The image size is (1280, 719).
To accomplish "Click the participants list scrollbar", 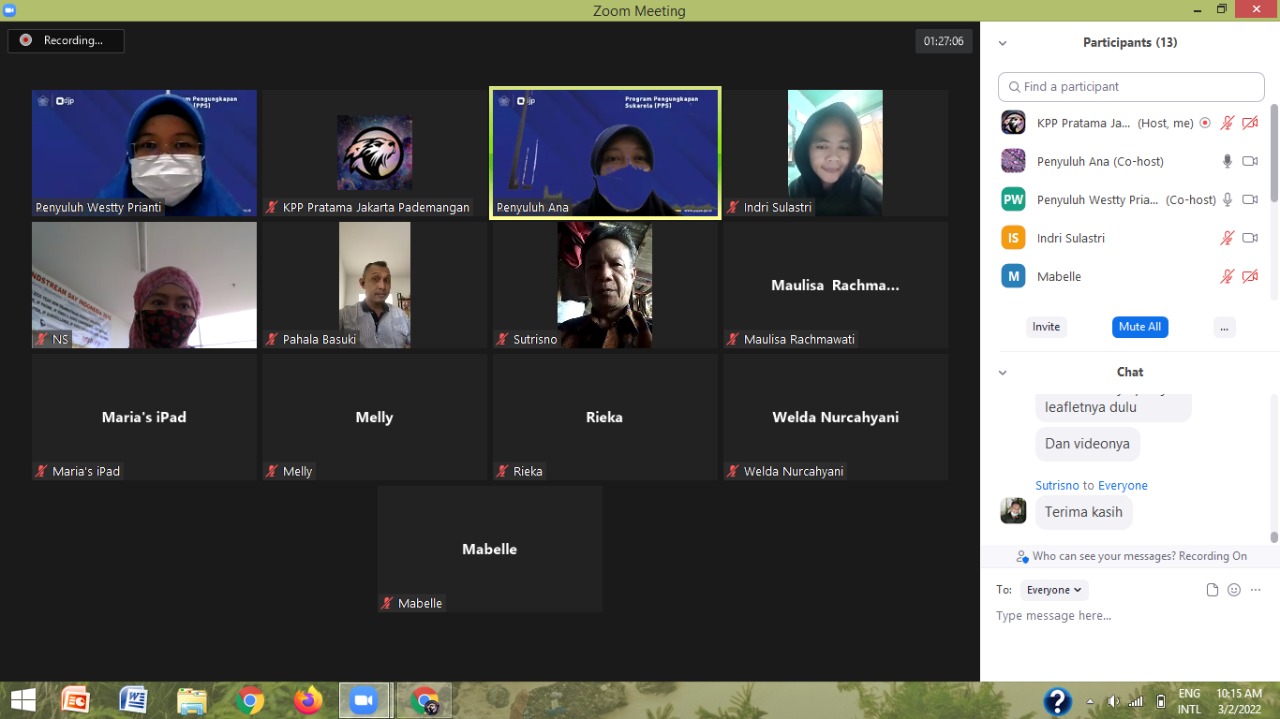I will tap(1274, 150).
